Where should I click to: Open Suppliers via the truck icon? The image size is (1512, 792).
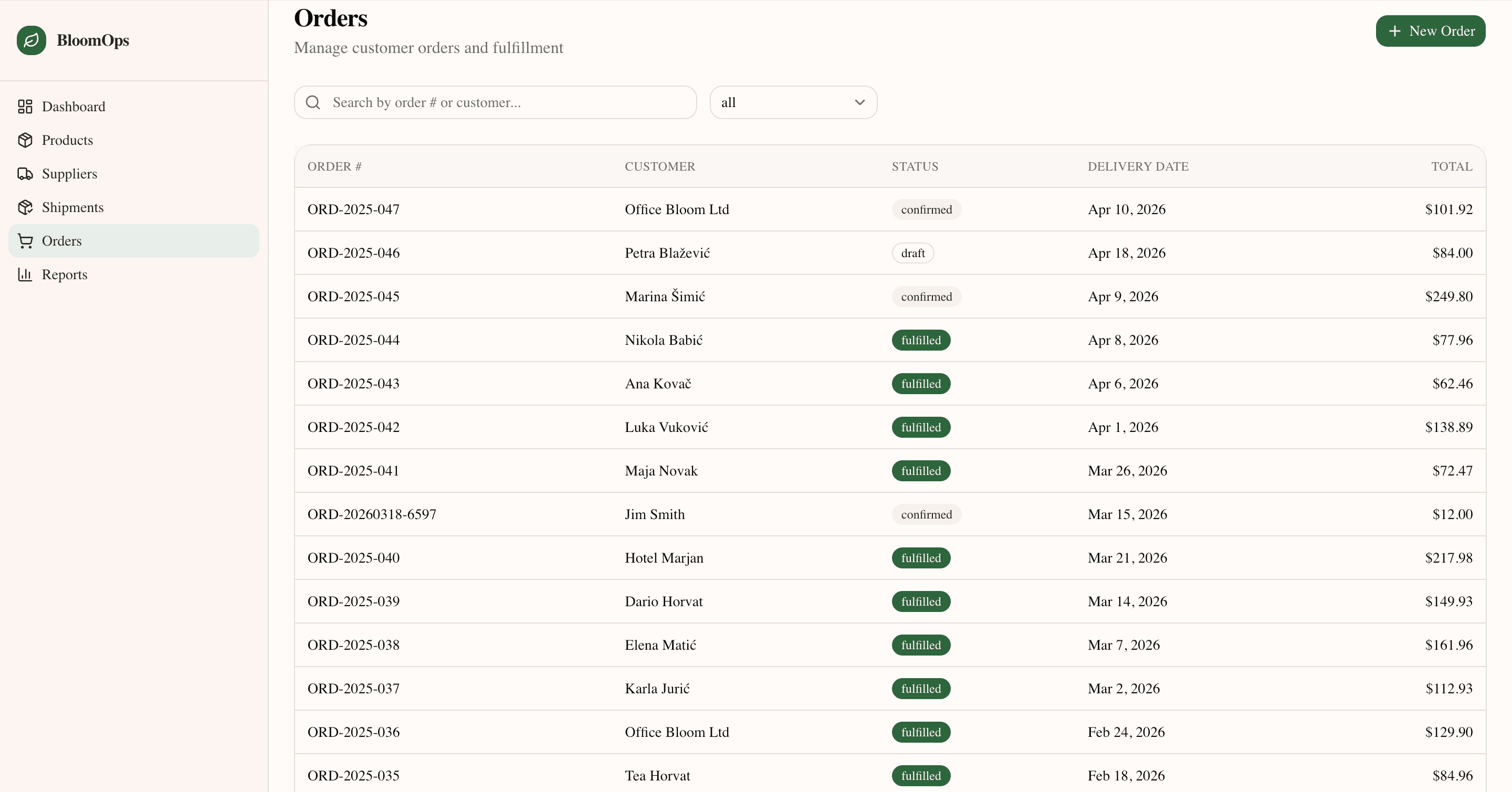point(25,173)
